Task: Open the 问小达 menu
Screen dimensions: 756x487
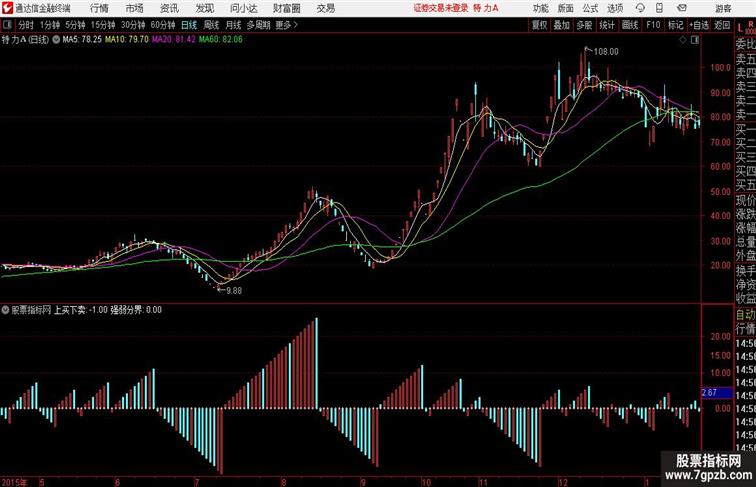Action: pyautogui.click(x=244, y=8)
